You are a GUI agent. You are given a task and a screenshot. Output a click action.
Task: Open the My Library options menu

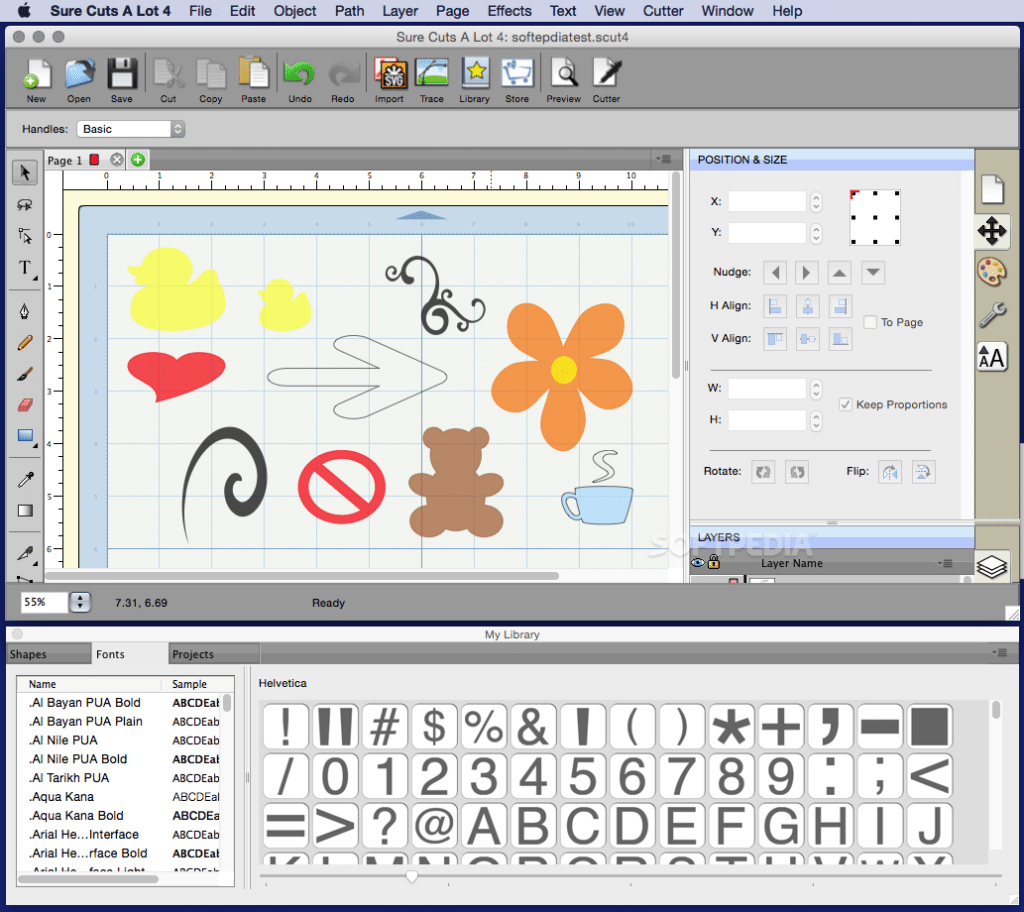point(999,652)
